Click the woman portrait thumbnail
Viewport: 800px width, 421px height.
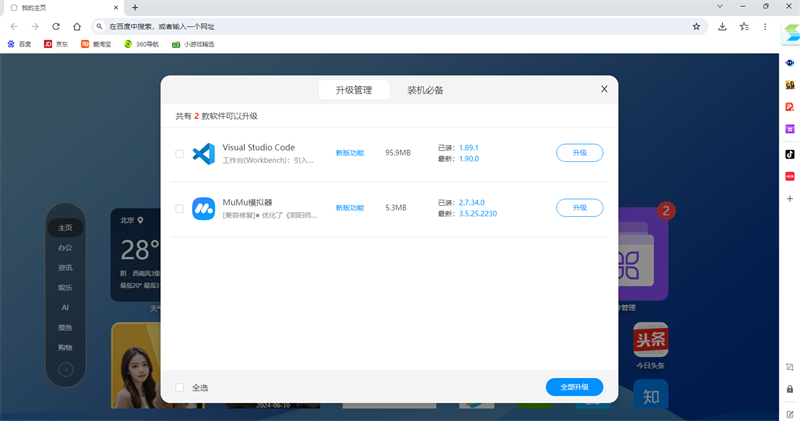pos(136,365)
